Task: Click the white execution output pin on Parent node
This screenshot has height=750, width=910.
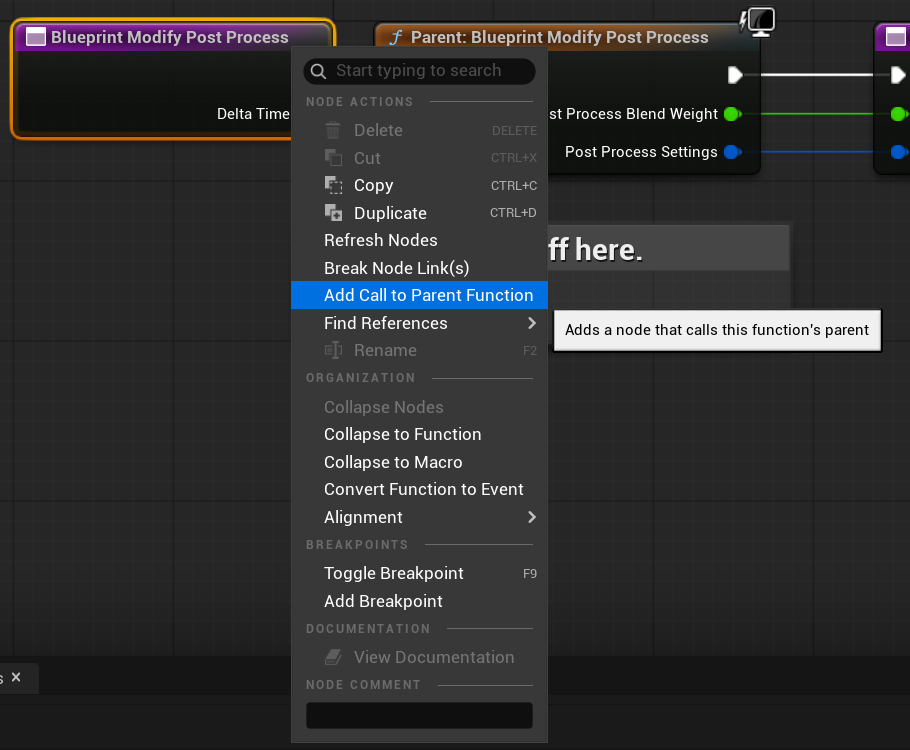Action: (735, 75)
